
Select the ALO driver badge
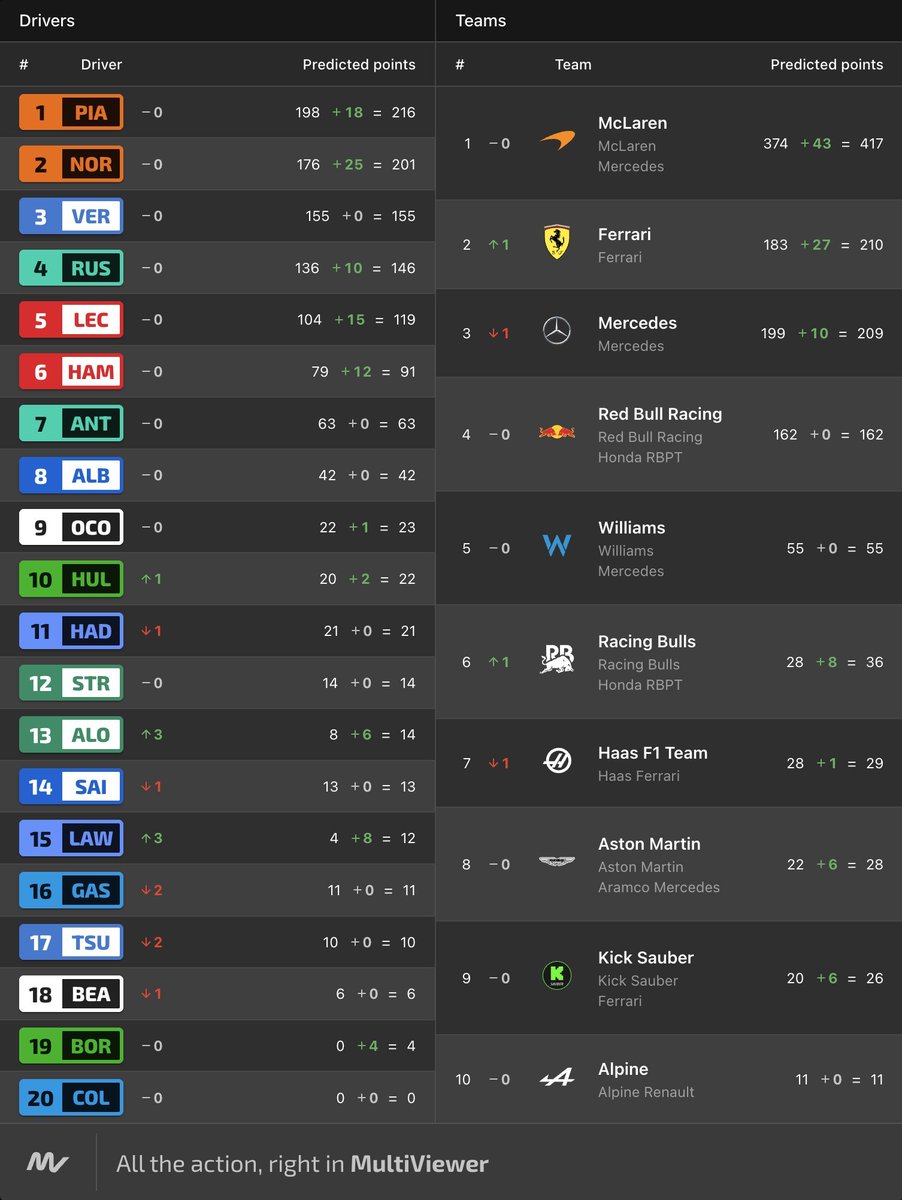click(x=71, y=735)
